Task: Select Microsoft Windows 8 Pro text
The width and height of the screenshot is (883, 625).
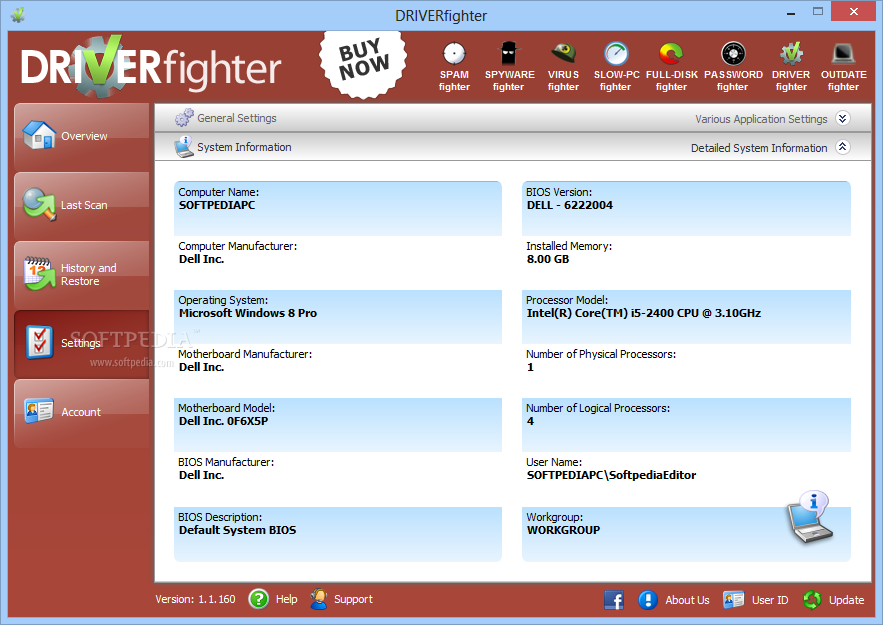Action: click(x=248, y=314)
